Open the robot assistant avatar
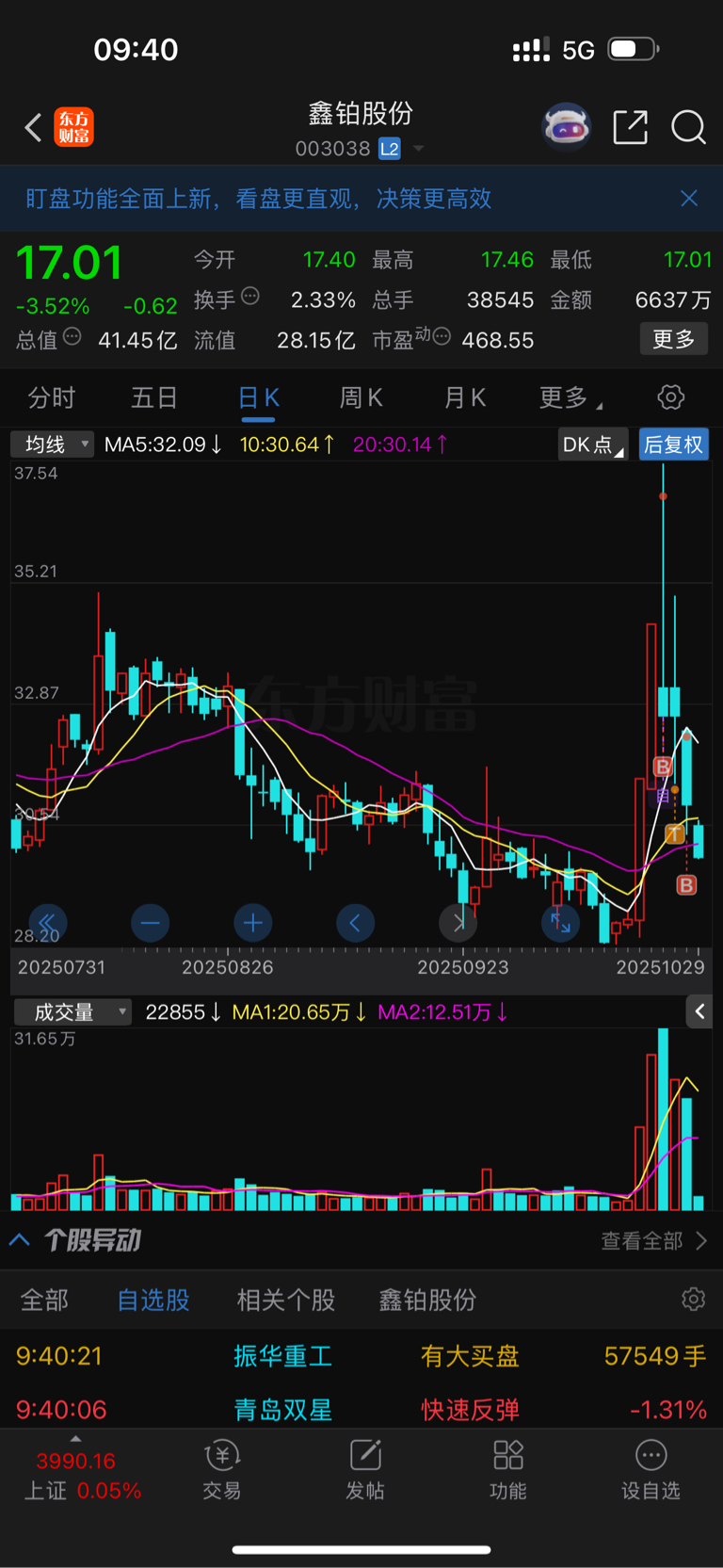The width and height of the screenshot is (723, 1568). tap(566, 126)
